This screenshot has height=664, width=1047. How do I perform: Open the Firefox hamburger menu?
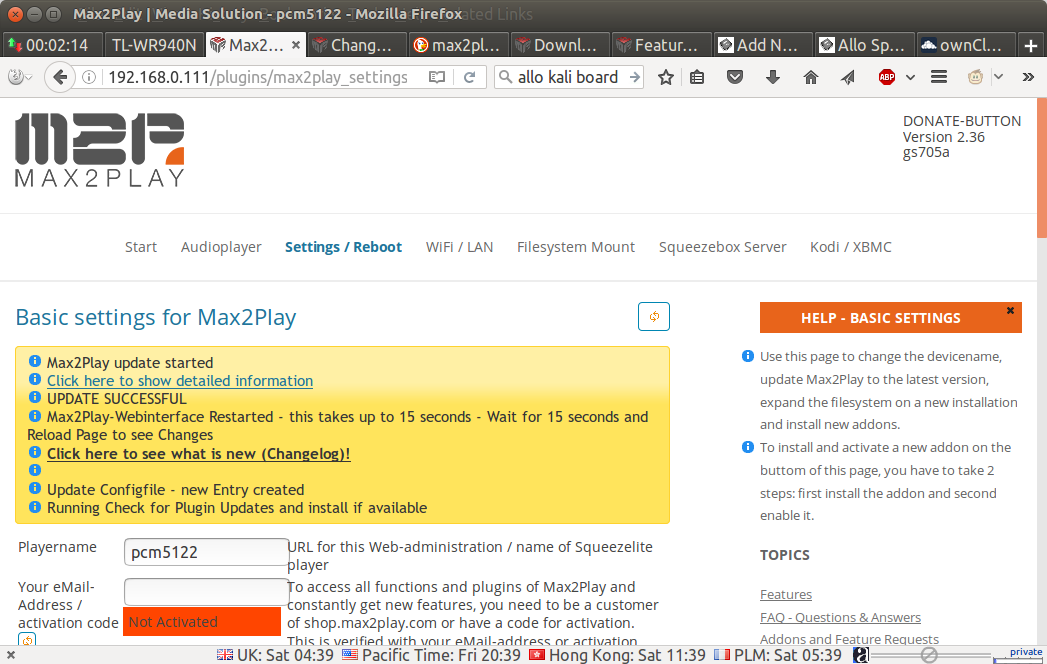coord(939,77)
